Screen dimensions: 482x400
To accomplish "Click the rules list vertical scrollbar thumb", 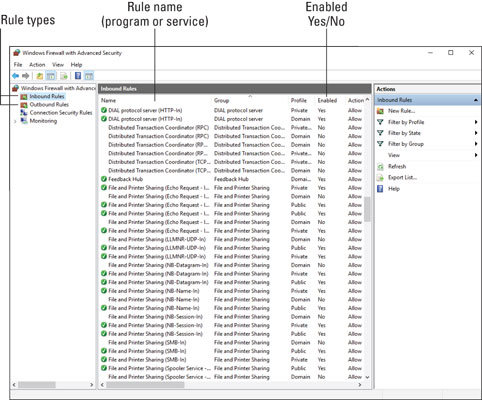I will pyautogui.click(x=367, y=209).
